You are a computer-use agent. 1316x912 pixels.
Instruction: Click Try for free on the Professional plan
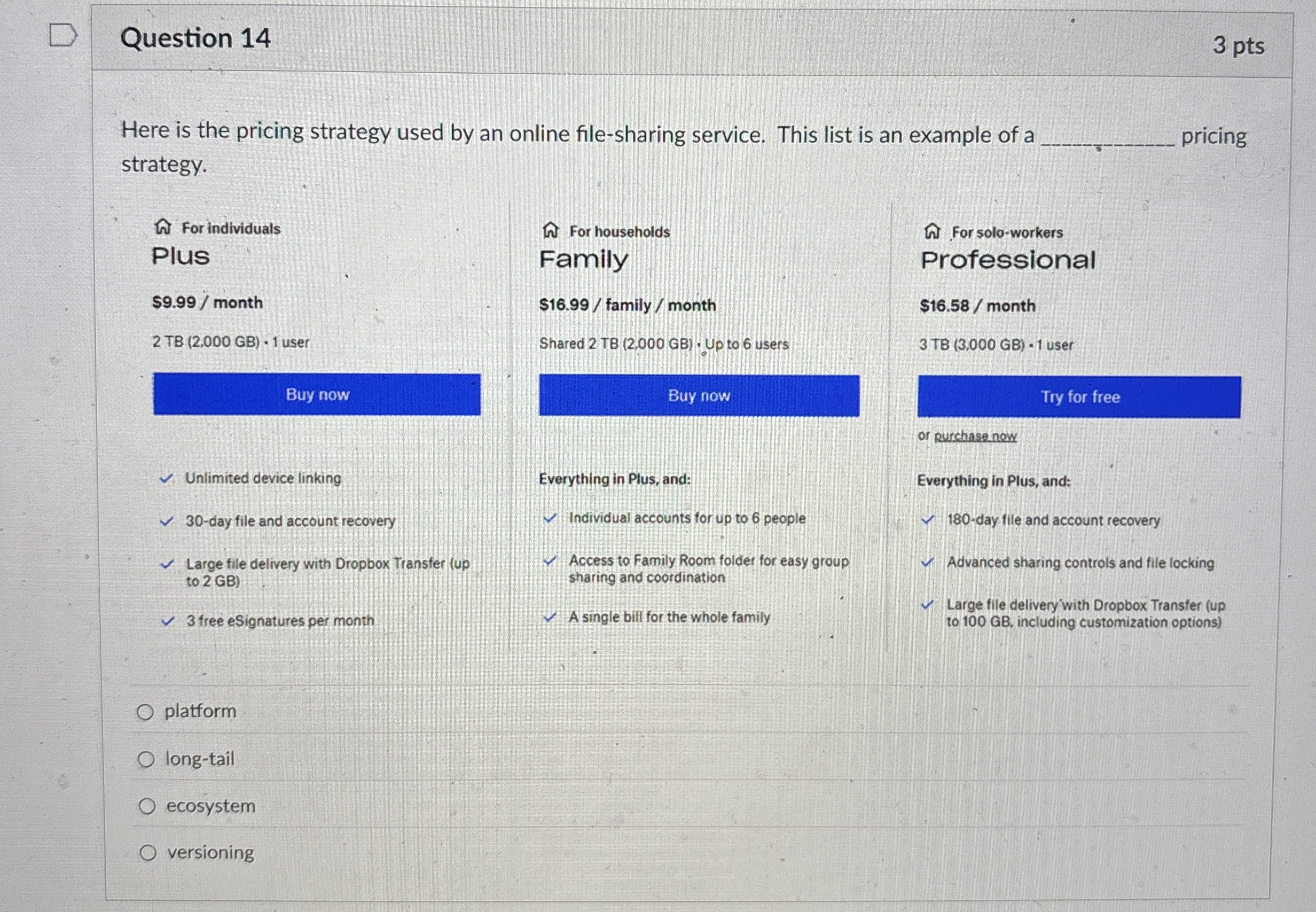(1079, 397)
